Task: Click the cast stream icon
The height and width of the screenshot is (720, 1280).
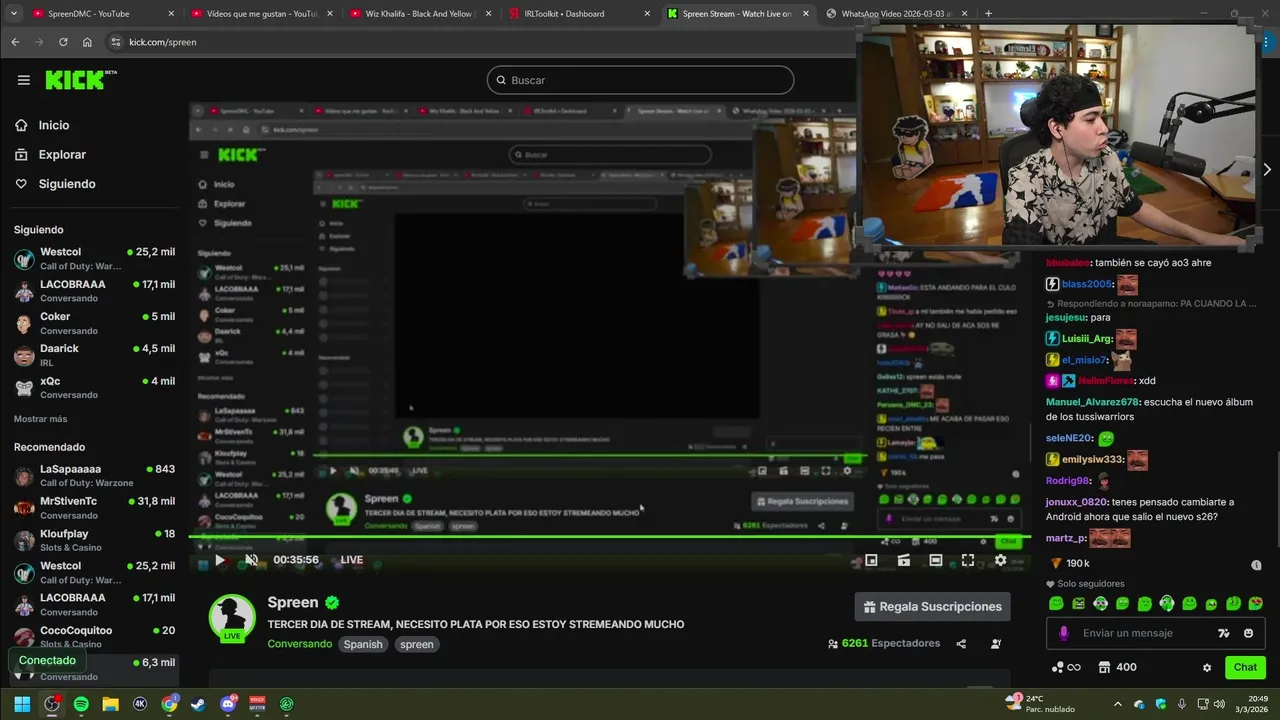Action: point(904,561)
